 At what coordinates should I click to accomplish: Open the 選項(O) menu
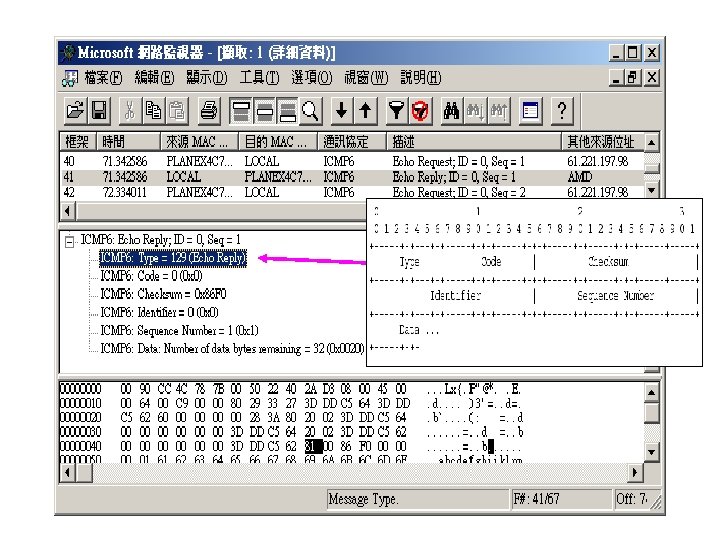point(312,78)
